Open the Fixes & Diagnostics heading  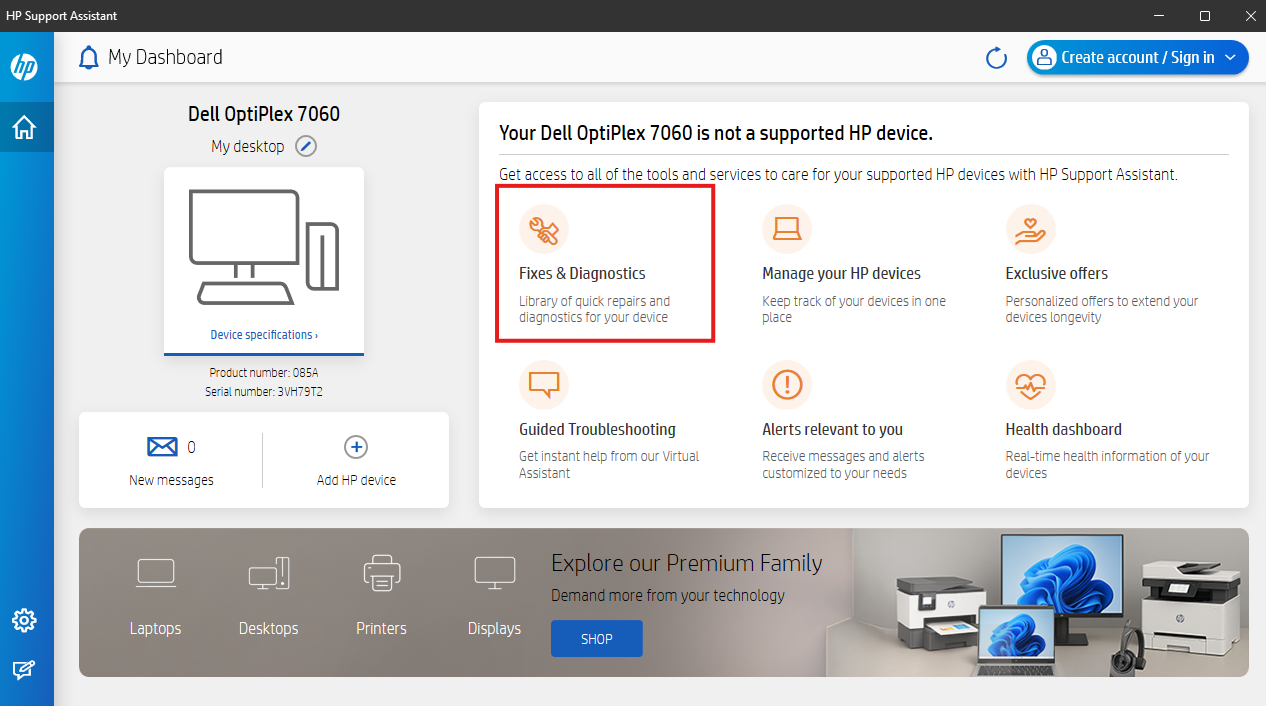(x=582, y=273)
